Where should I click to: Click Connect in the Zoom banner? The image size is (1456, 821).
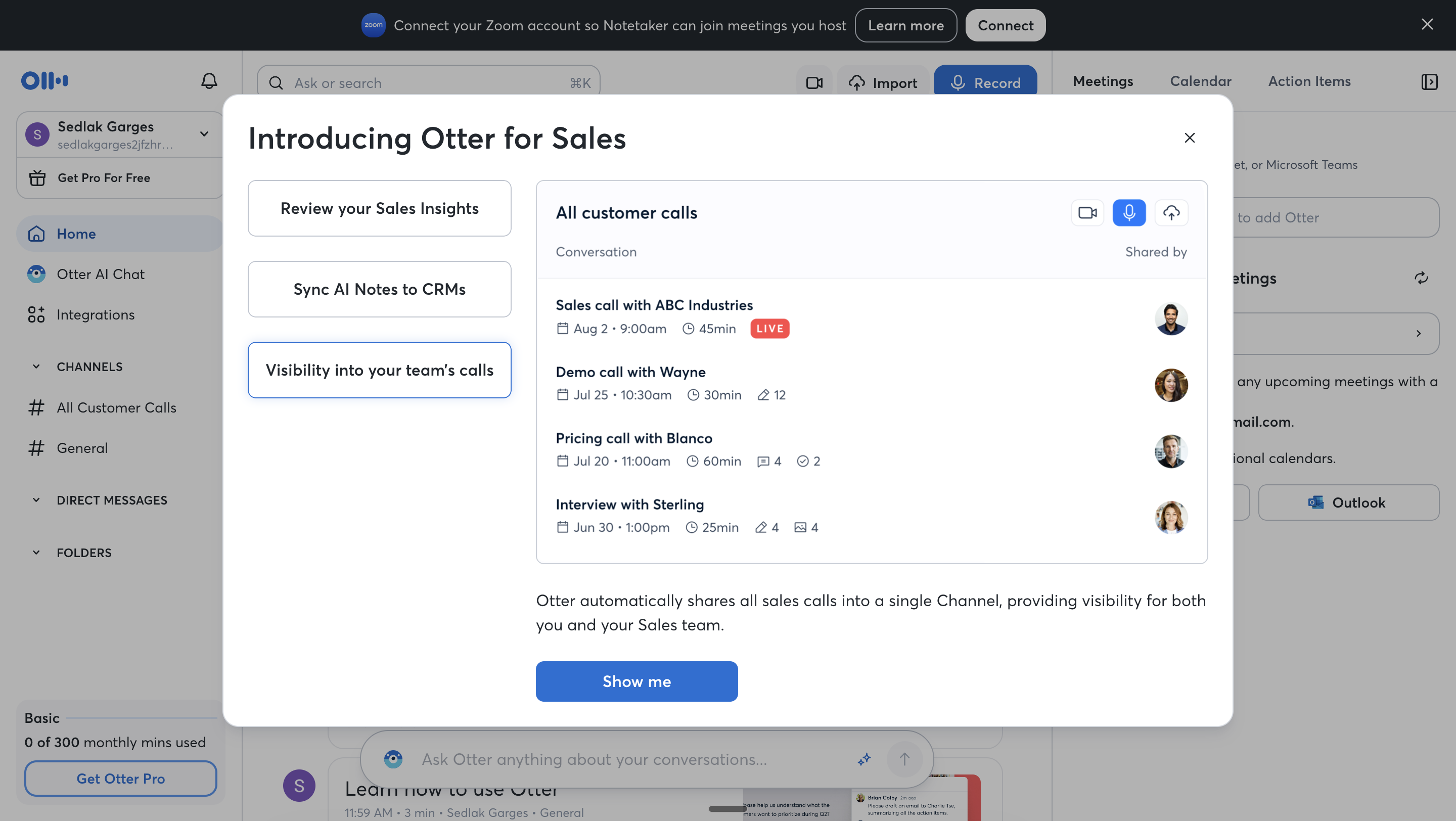(x=1005, y=25)
